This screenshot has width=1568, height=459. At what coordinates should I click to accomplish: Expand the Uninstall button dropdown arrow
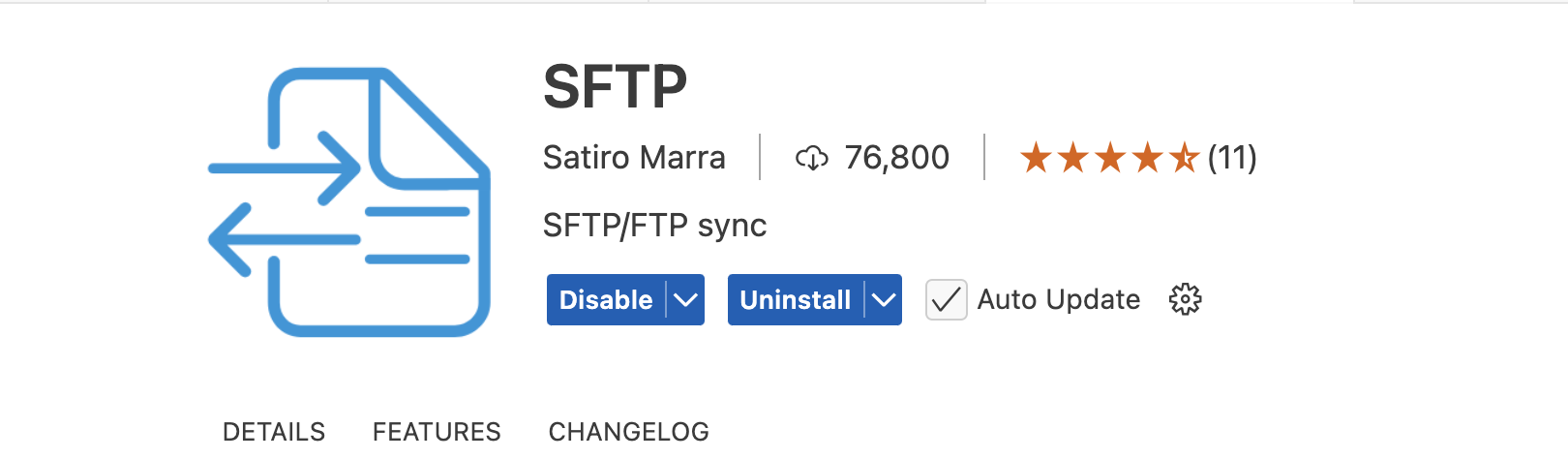click(883, 300)
